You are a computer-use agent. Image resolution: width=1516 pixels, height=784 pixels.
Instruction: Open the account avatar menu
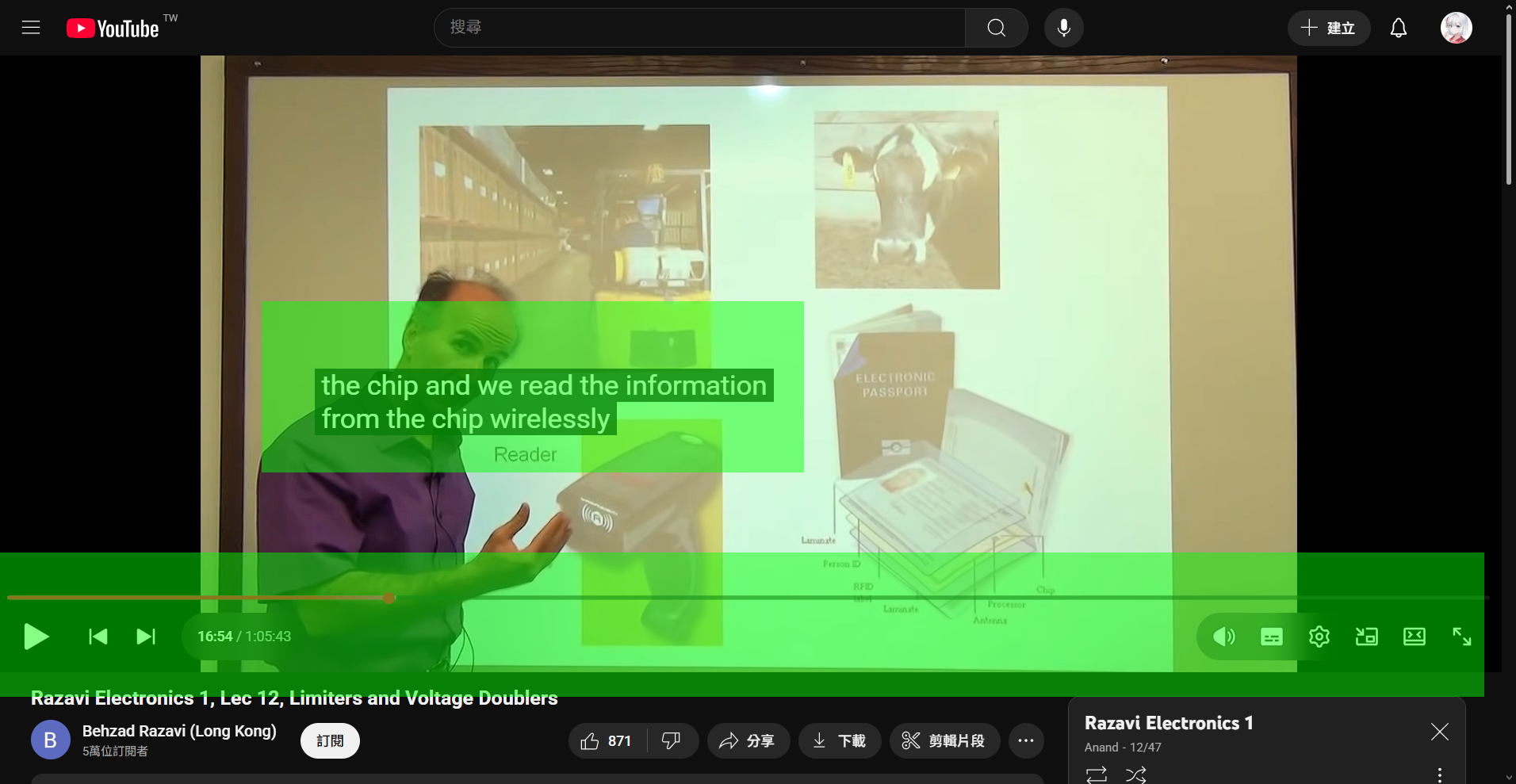point(1457,28)
